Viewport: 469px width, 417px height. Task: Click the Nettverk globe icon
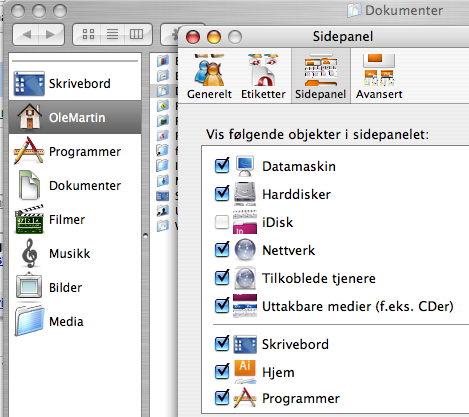(245, 250)
